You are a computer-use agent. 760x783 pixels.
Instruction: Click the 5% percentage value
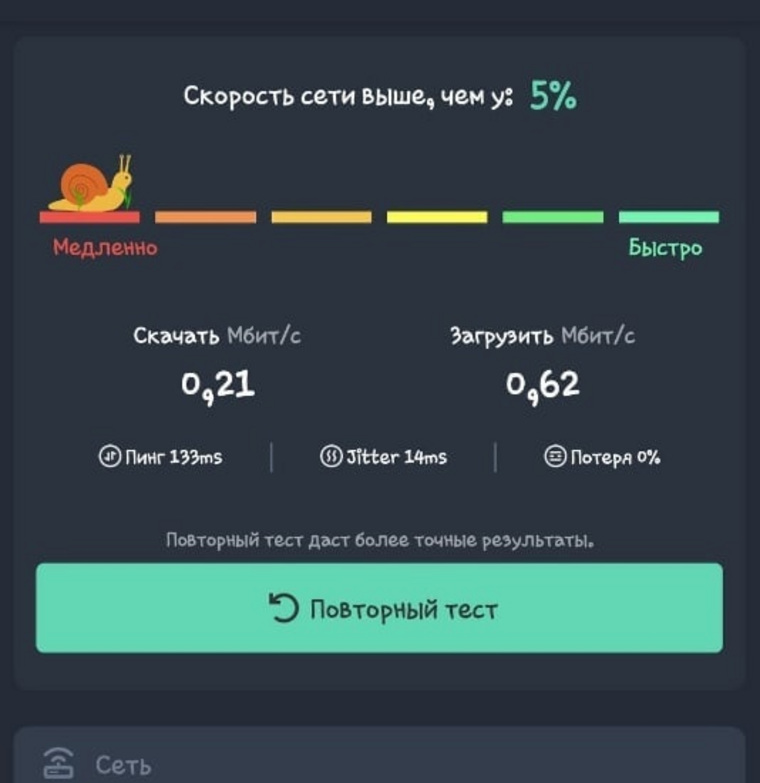553,95
